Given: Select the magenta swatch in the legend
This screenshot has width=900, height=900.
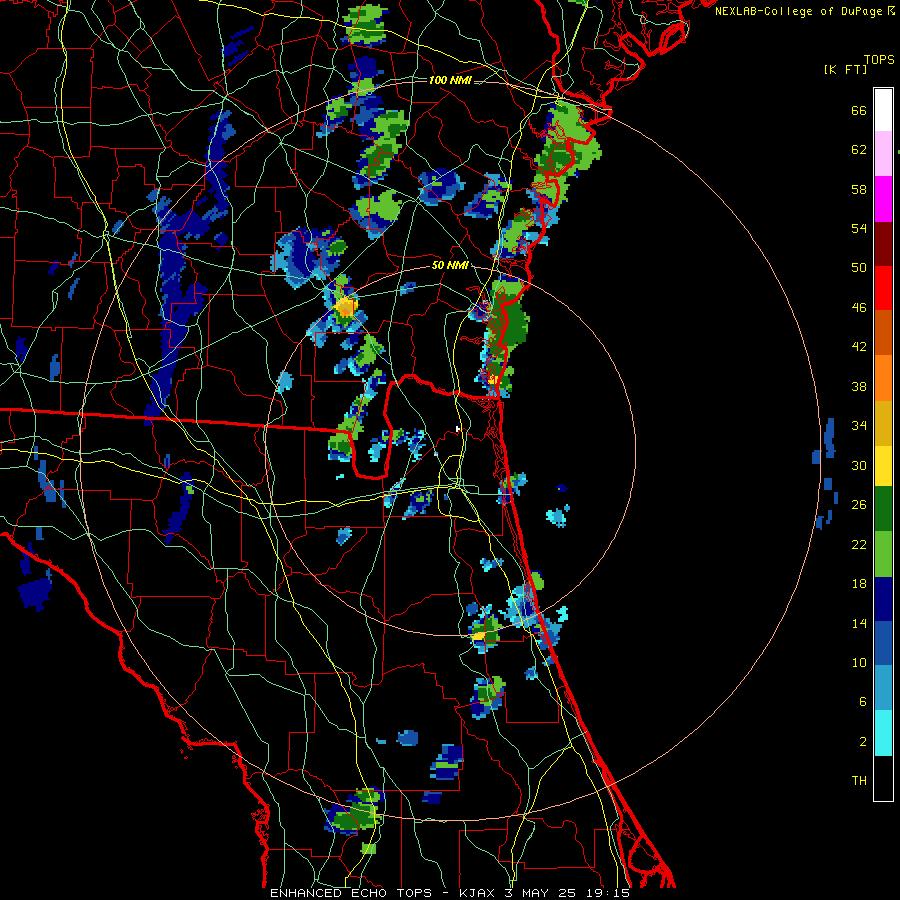Looking at the screenshot, I should 883,199.
